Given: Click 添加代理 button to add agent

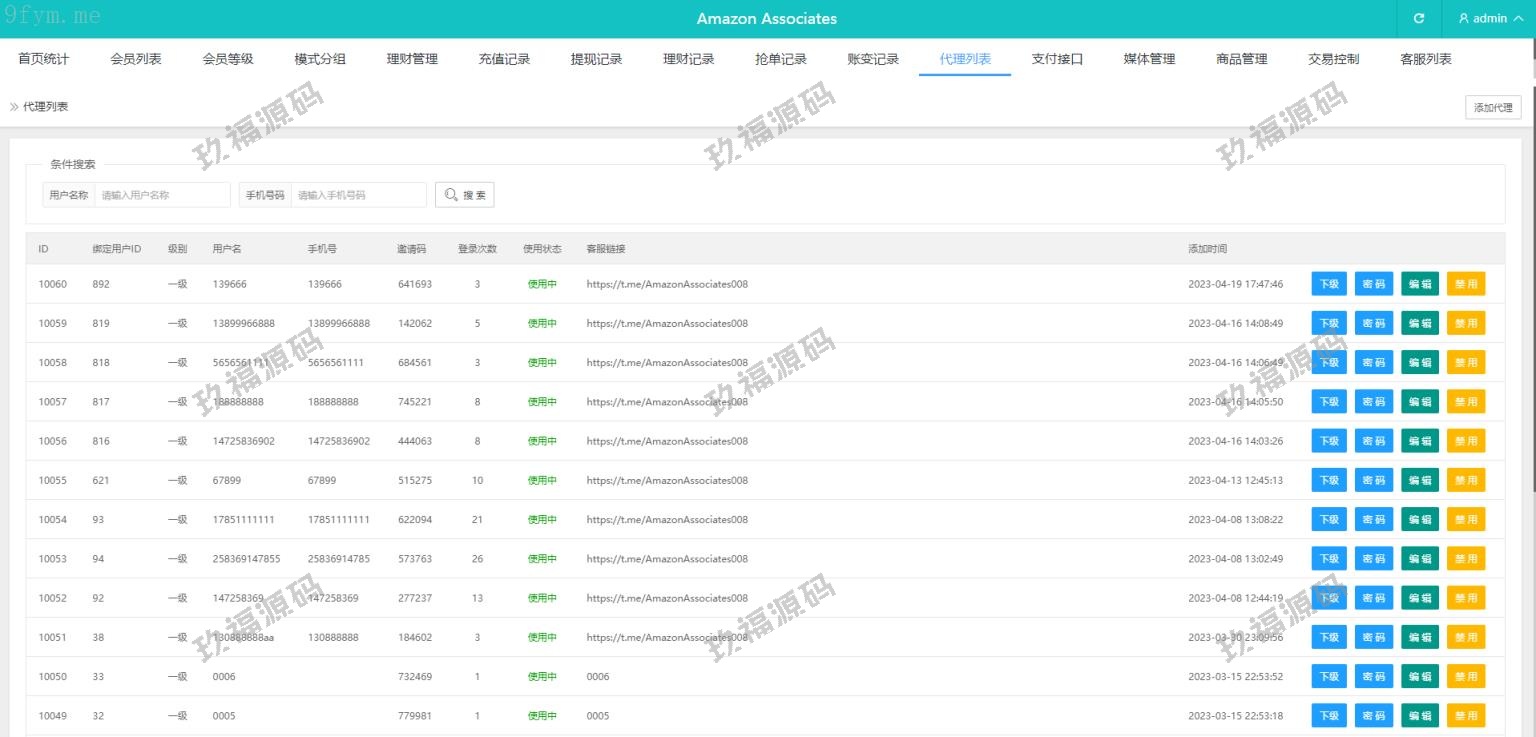Looking at the screenshot, I should 1492,108.
